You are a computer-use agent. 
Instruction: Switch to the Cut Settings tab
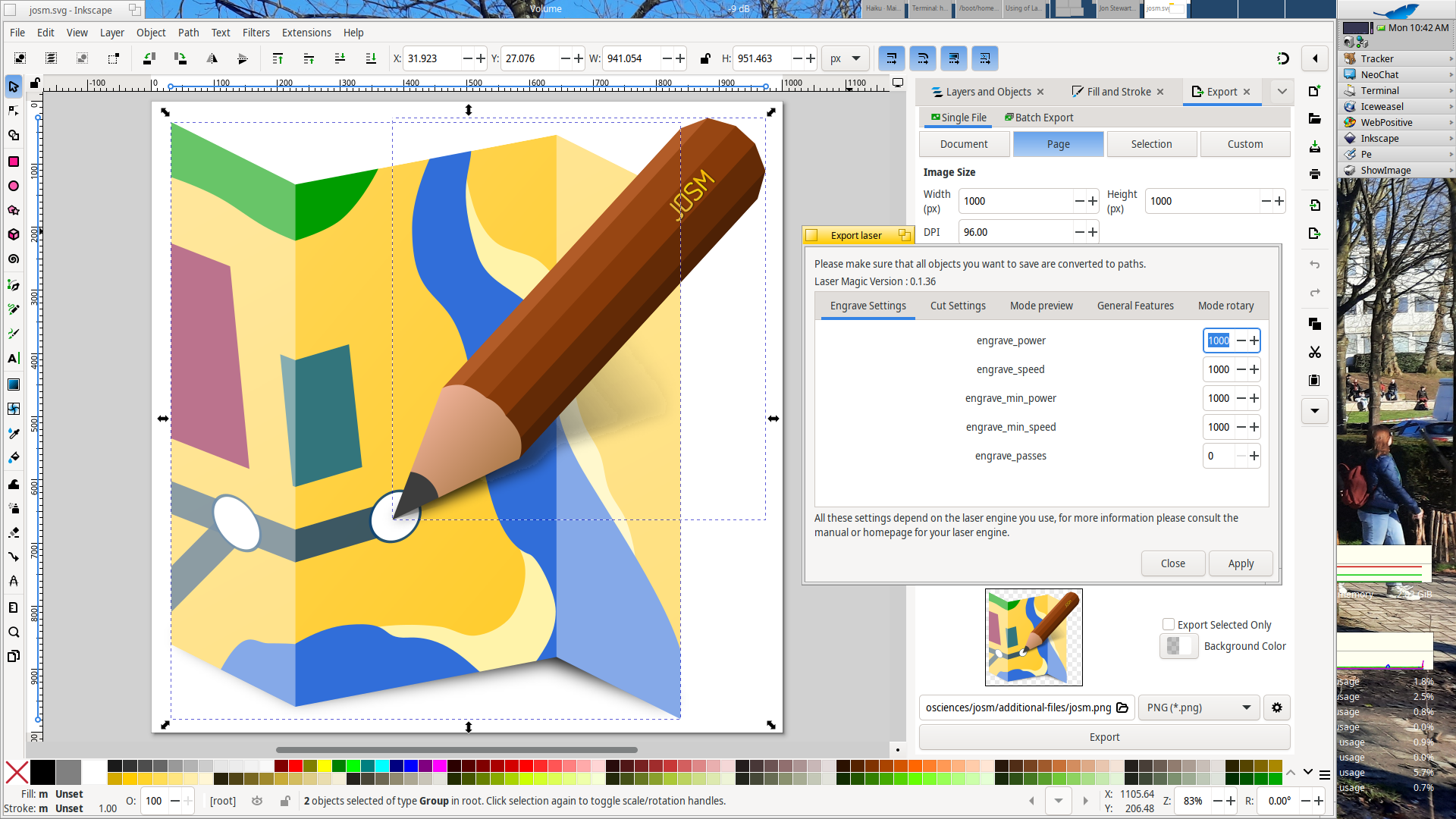coord(958,306)
